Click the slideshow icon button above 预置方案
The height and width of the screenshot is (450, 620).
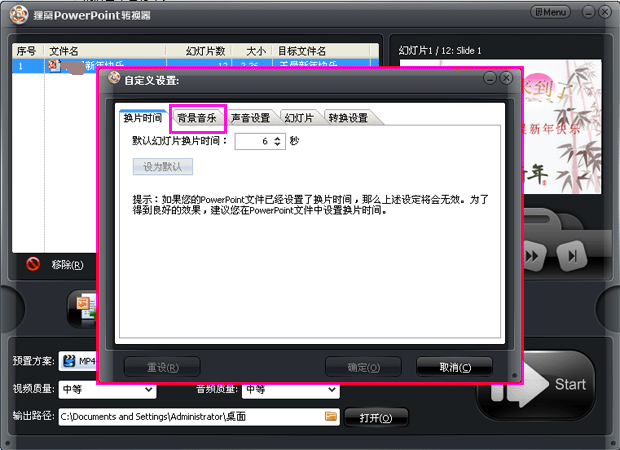tap(82, 309)
